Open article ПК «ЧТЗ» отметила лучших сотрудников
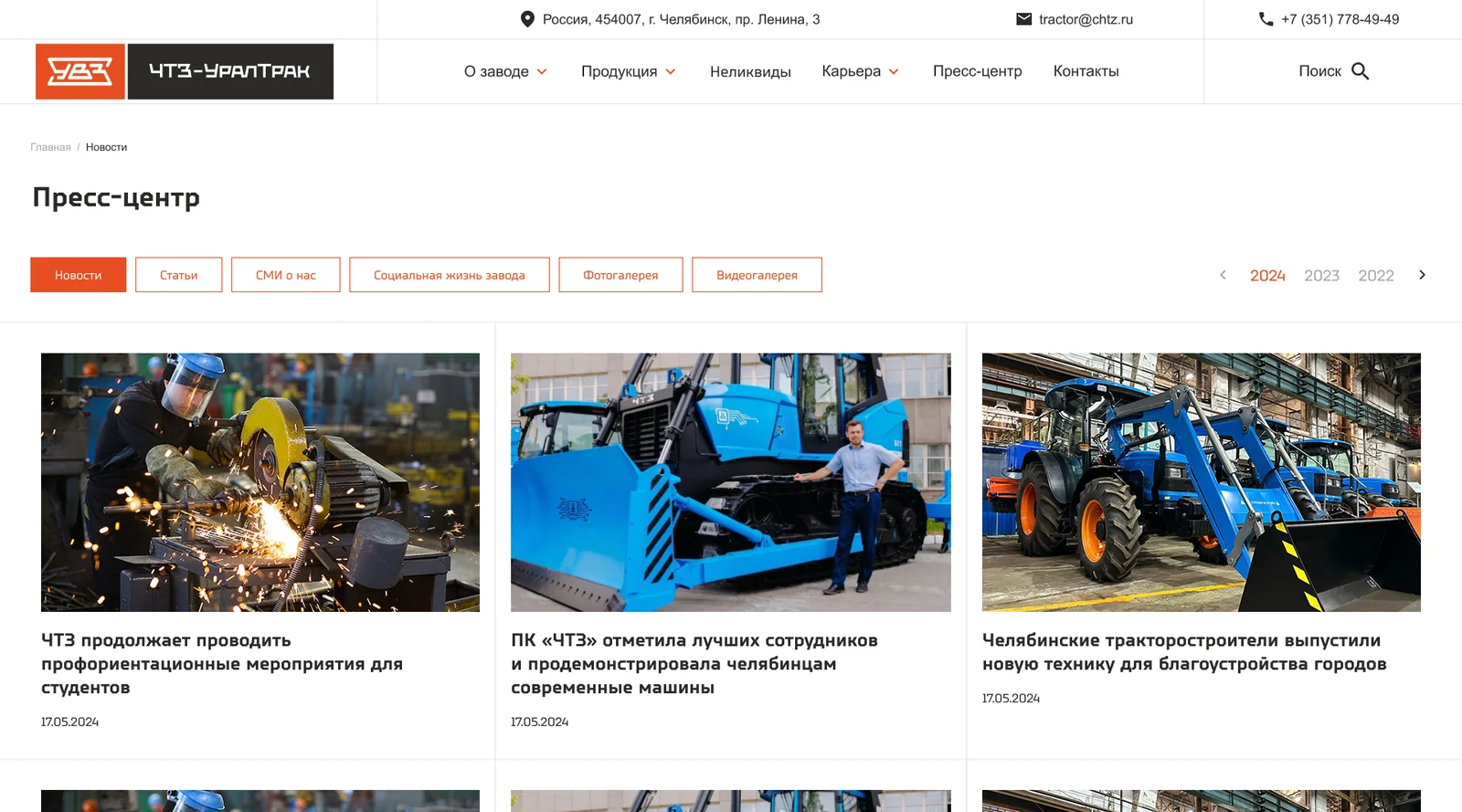1462x812 pixels. coord(694,664)
